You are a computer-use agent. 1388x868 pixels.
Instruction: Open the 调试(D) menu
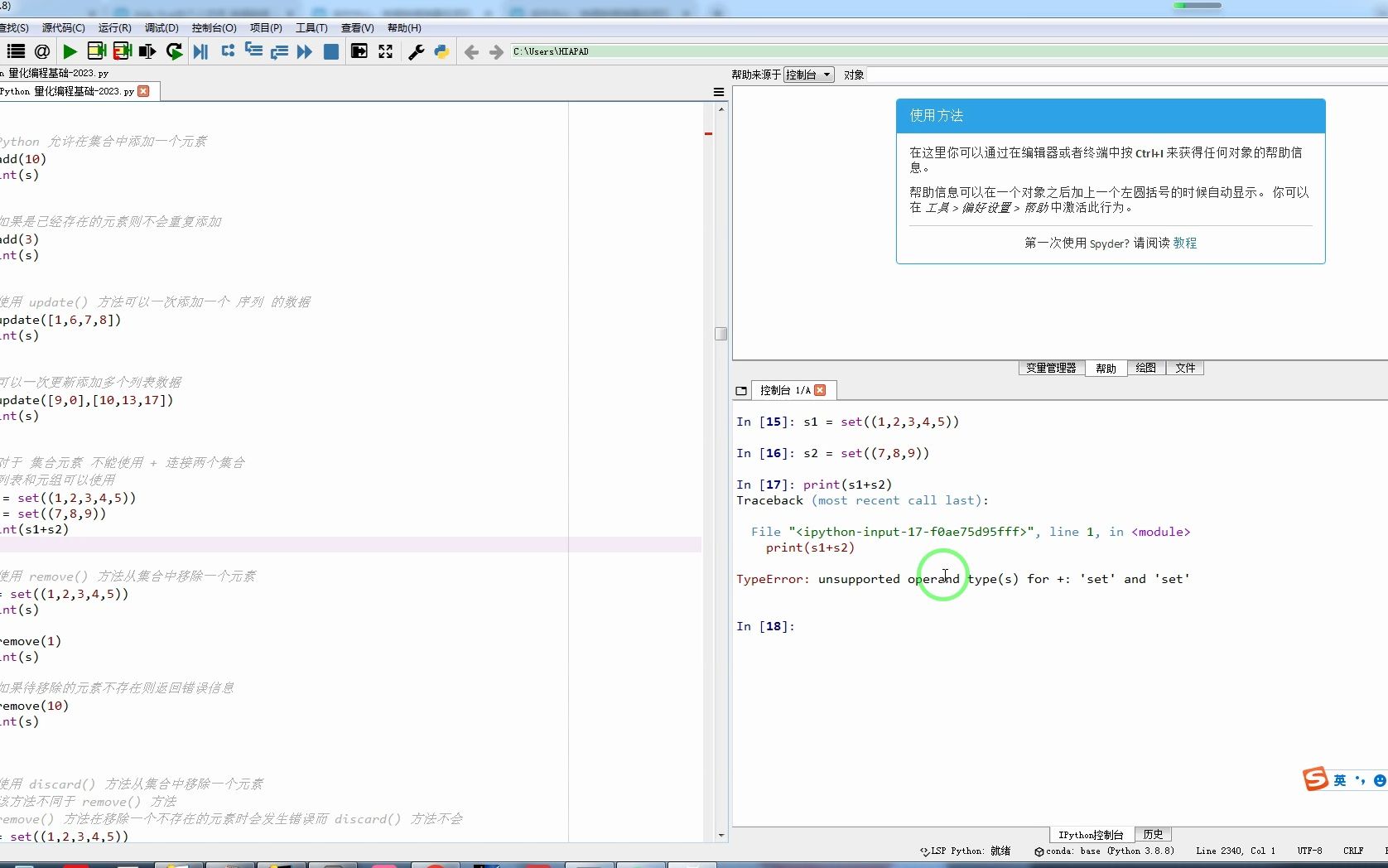[x=161, y=27]
